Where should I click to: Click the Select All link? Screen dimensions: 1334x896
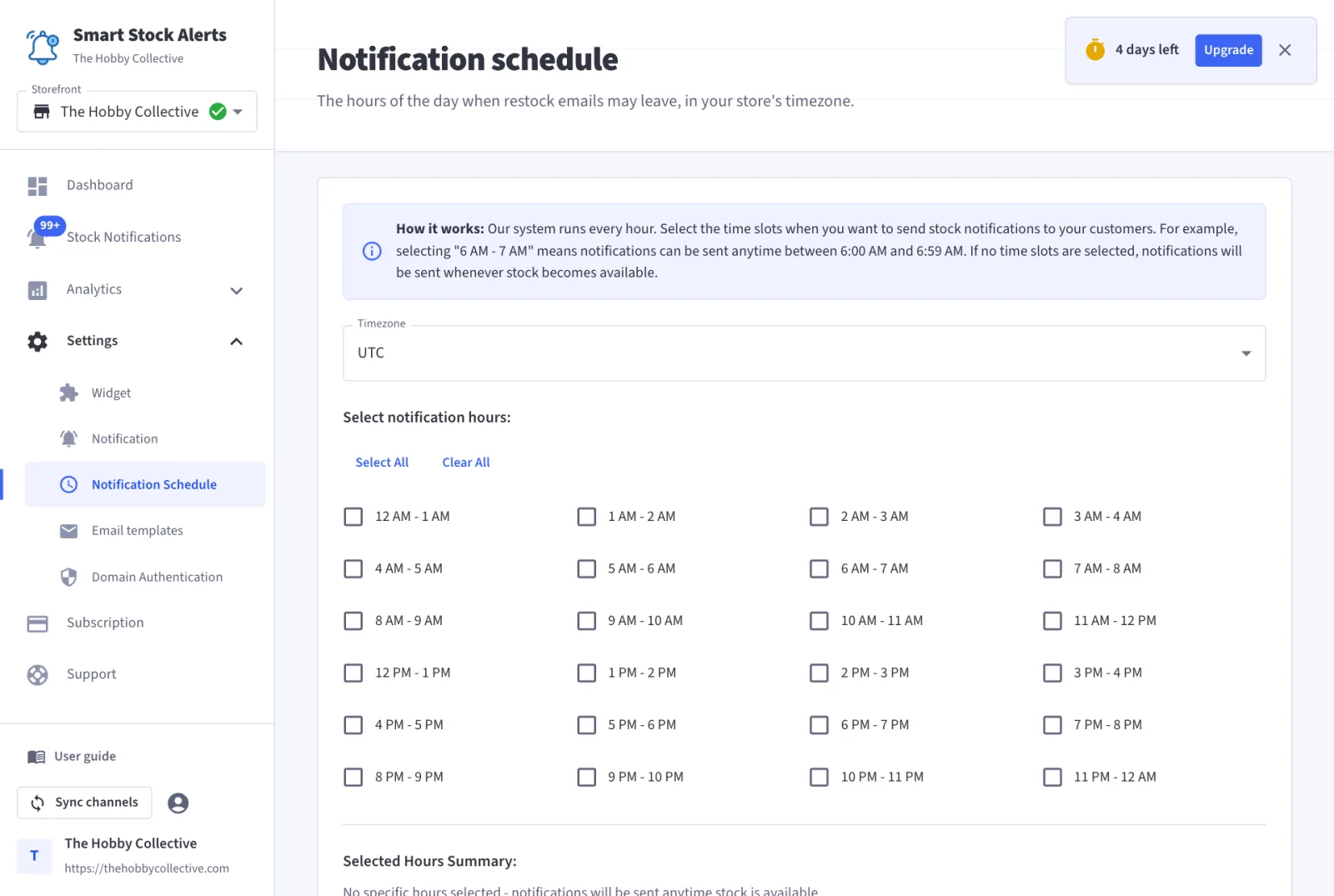[x=382, y=463]
